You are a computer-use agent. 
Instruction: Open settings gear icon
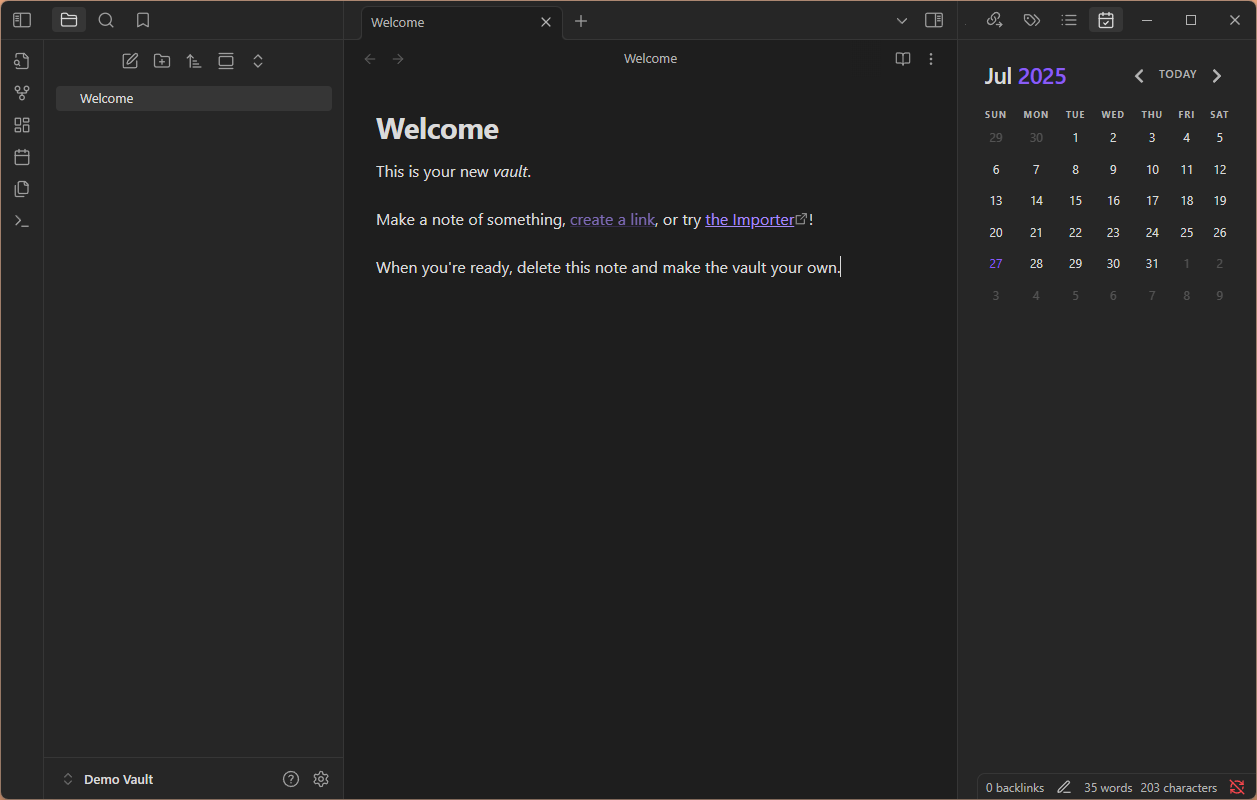point(321,779)
